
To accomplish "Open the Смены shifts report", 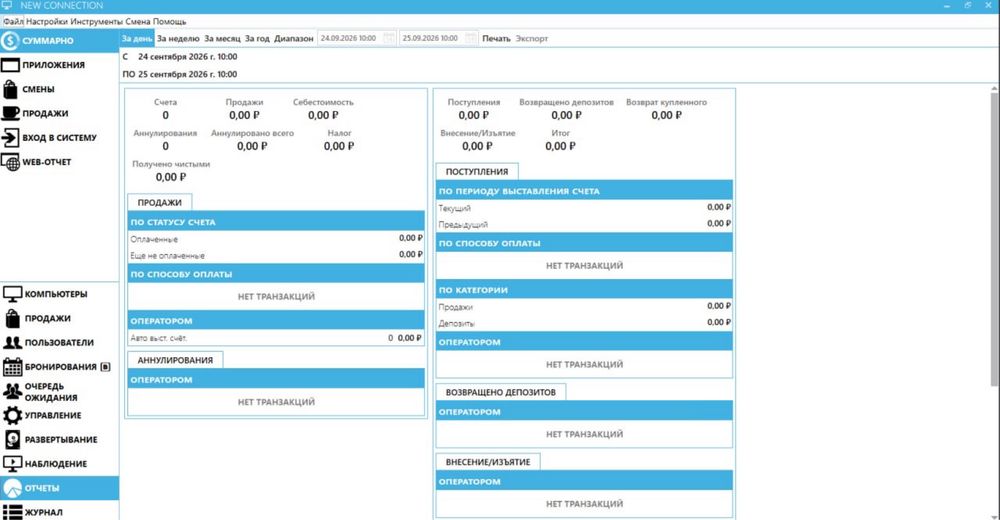I will coord(59,89).
